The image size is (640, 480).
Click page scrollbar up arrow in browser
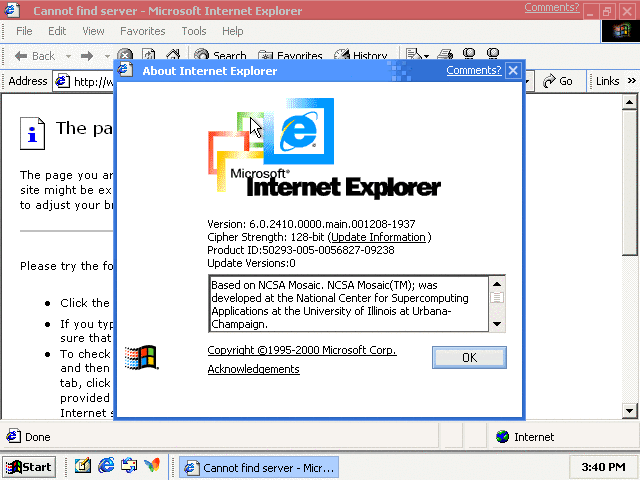629,102
